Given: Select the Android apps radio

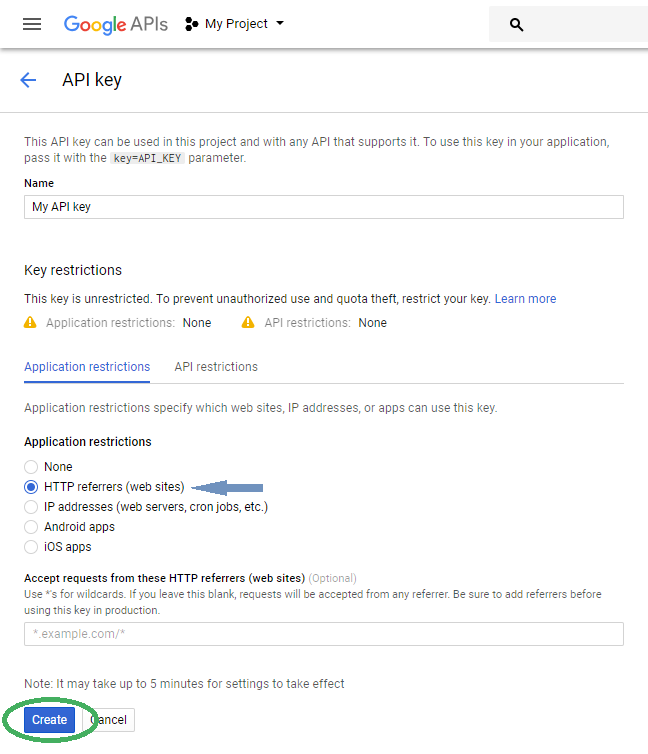Looking at the screenshot, I should (x=31, y=527).
